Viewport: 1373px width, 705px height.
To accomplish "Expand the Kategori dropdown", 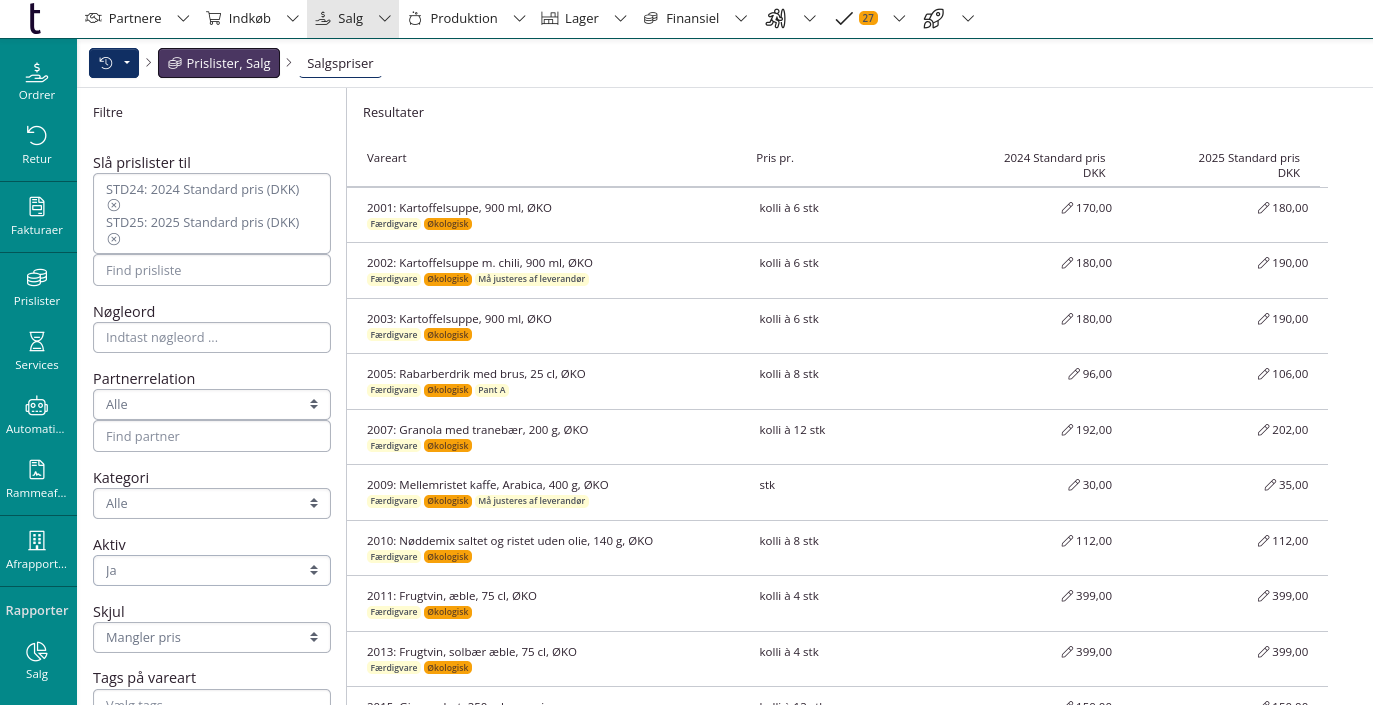I will (211, 503).
